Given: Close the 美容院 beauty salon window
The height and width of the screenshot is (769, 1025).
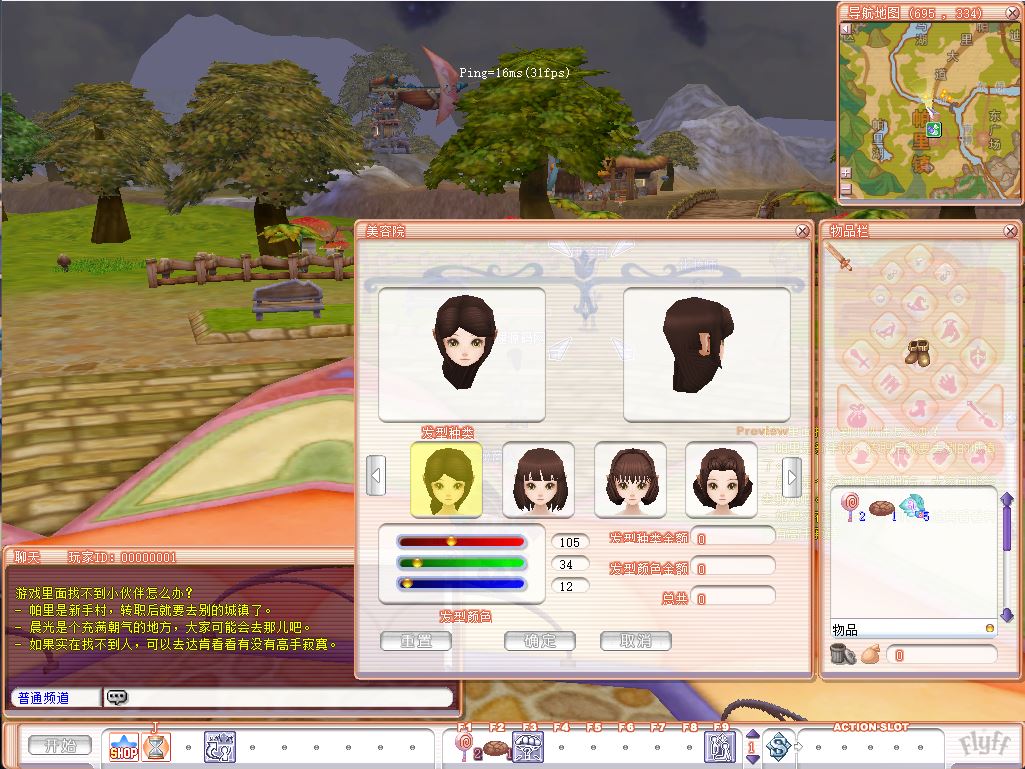Looking at the screenshot, I should coord(802,231).
